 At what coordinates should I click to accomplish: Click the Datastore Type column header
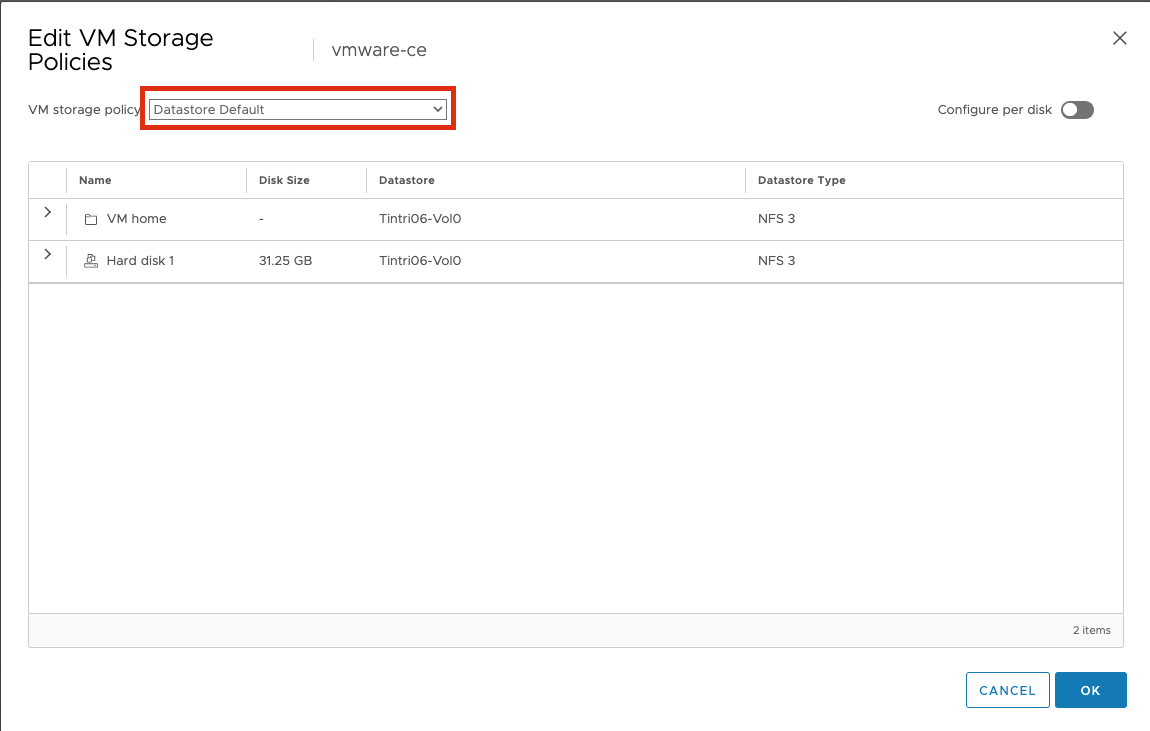pos(801,180)
